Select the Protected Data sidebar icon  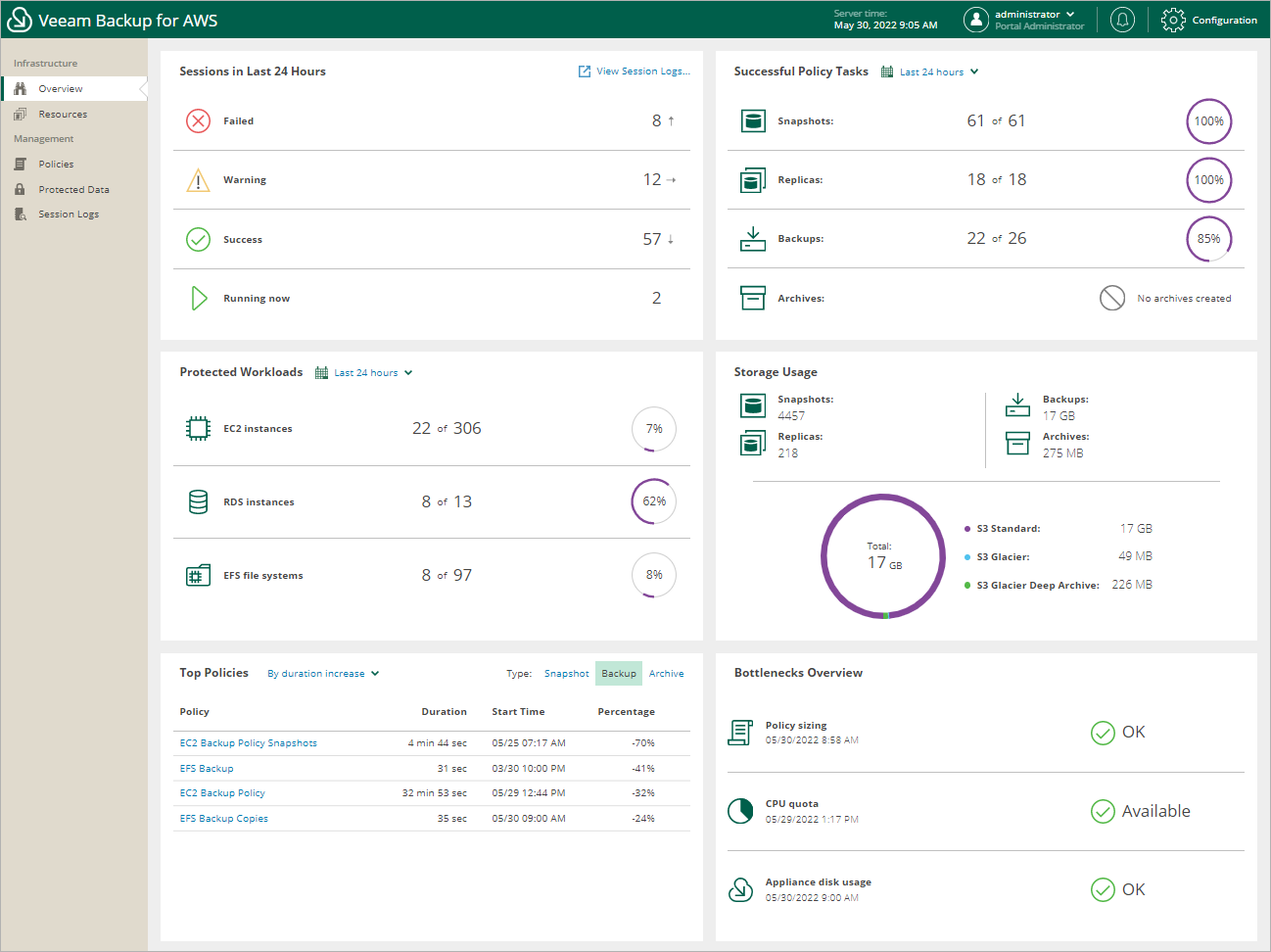[x=19, y=188]
